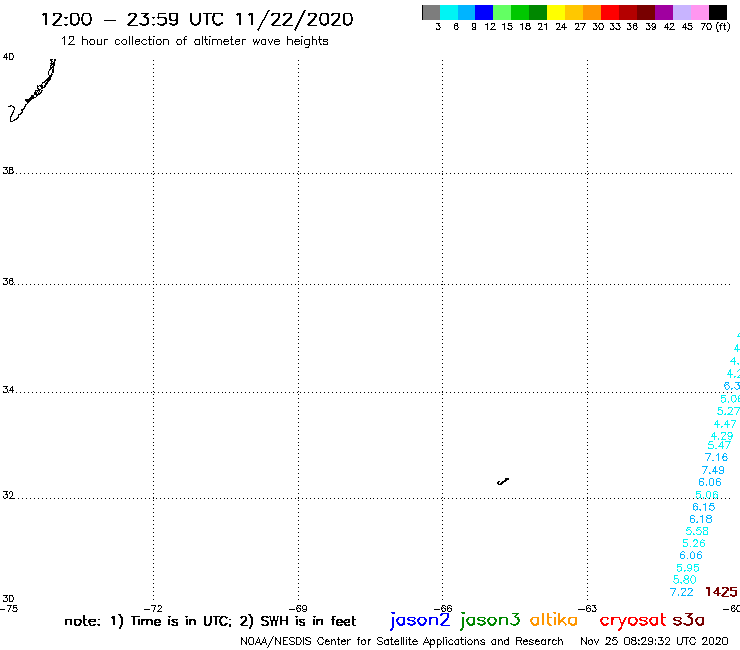Click the yellow swatch in the color legend

[556, 12]
